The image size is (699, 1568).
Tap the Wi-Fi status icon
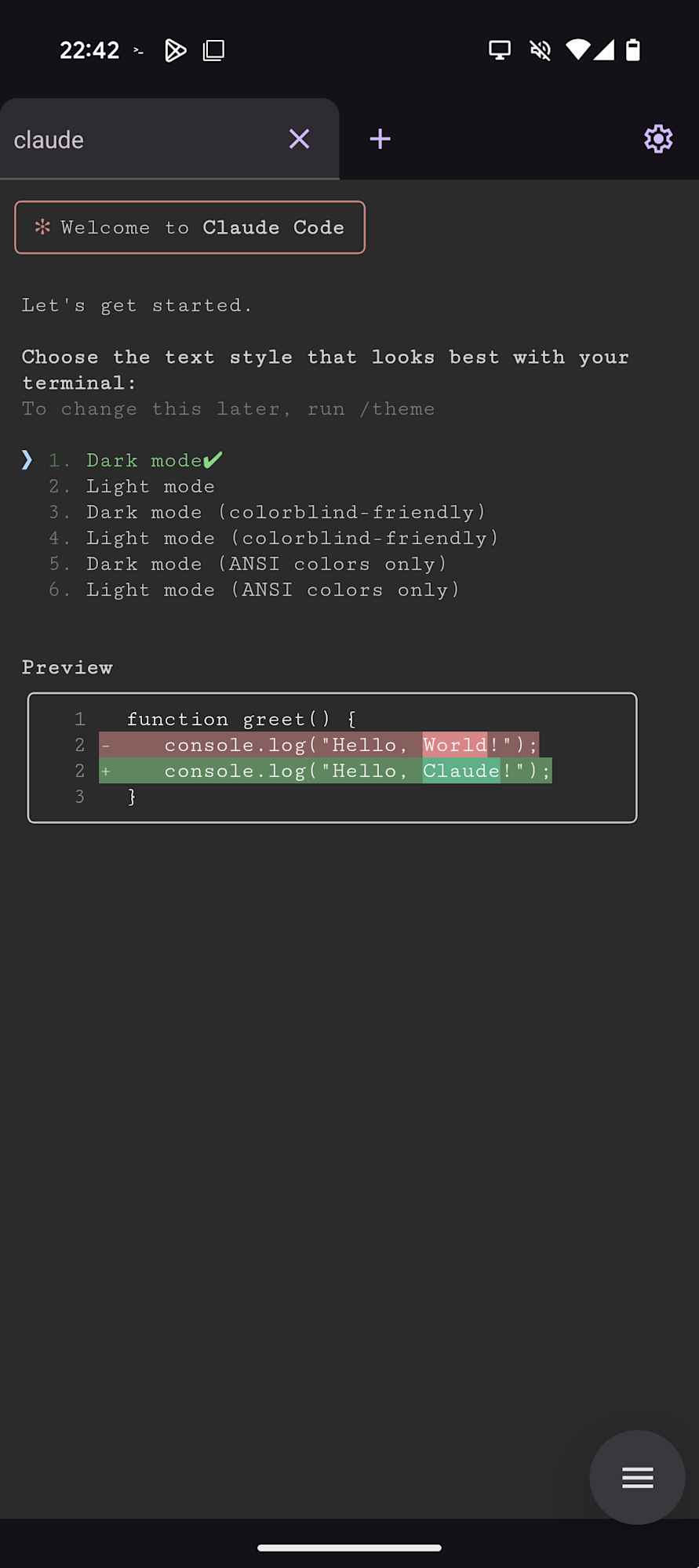(577, 50)
